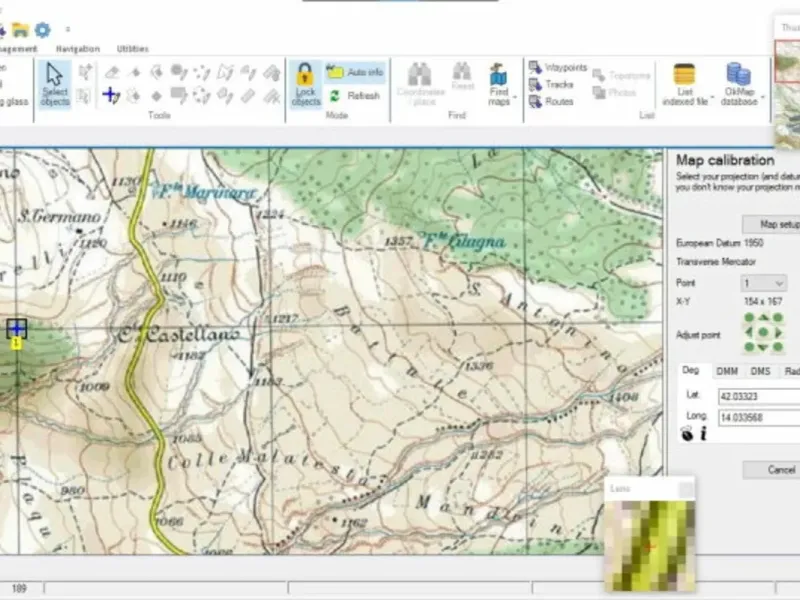The height and width of the screenshot is (600, 800).
Task: Open the Waypoints list
Action: point(558,67)
